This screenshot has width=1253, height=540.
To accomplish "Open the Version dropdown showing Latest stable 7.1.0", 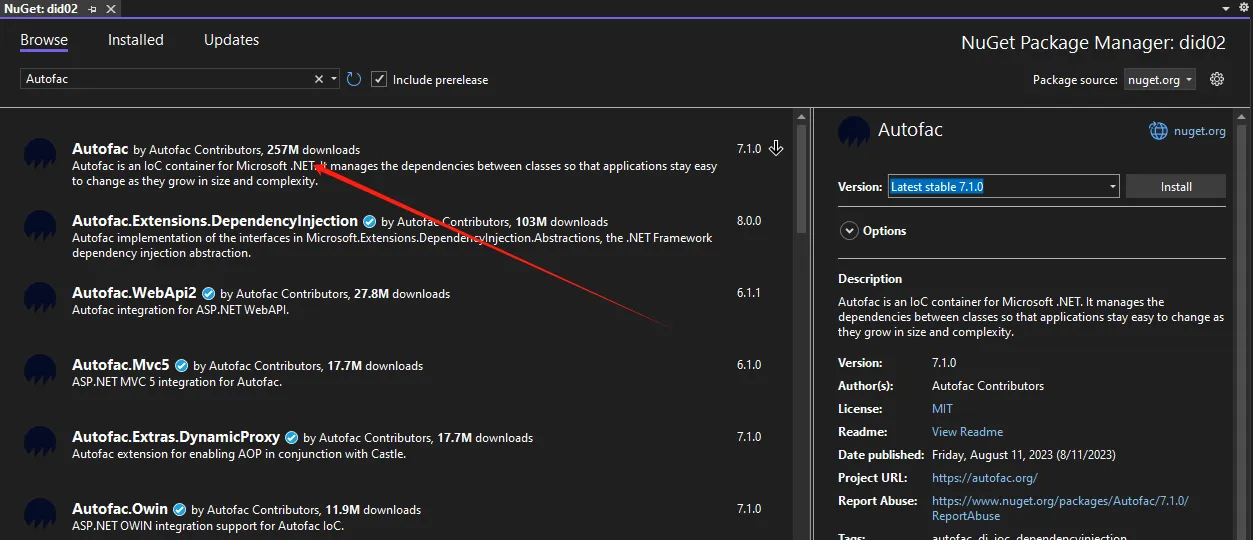I will coord(1003,186).
